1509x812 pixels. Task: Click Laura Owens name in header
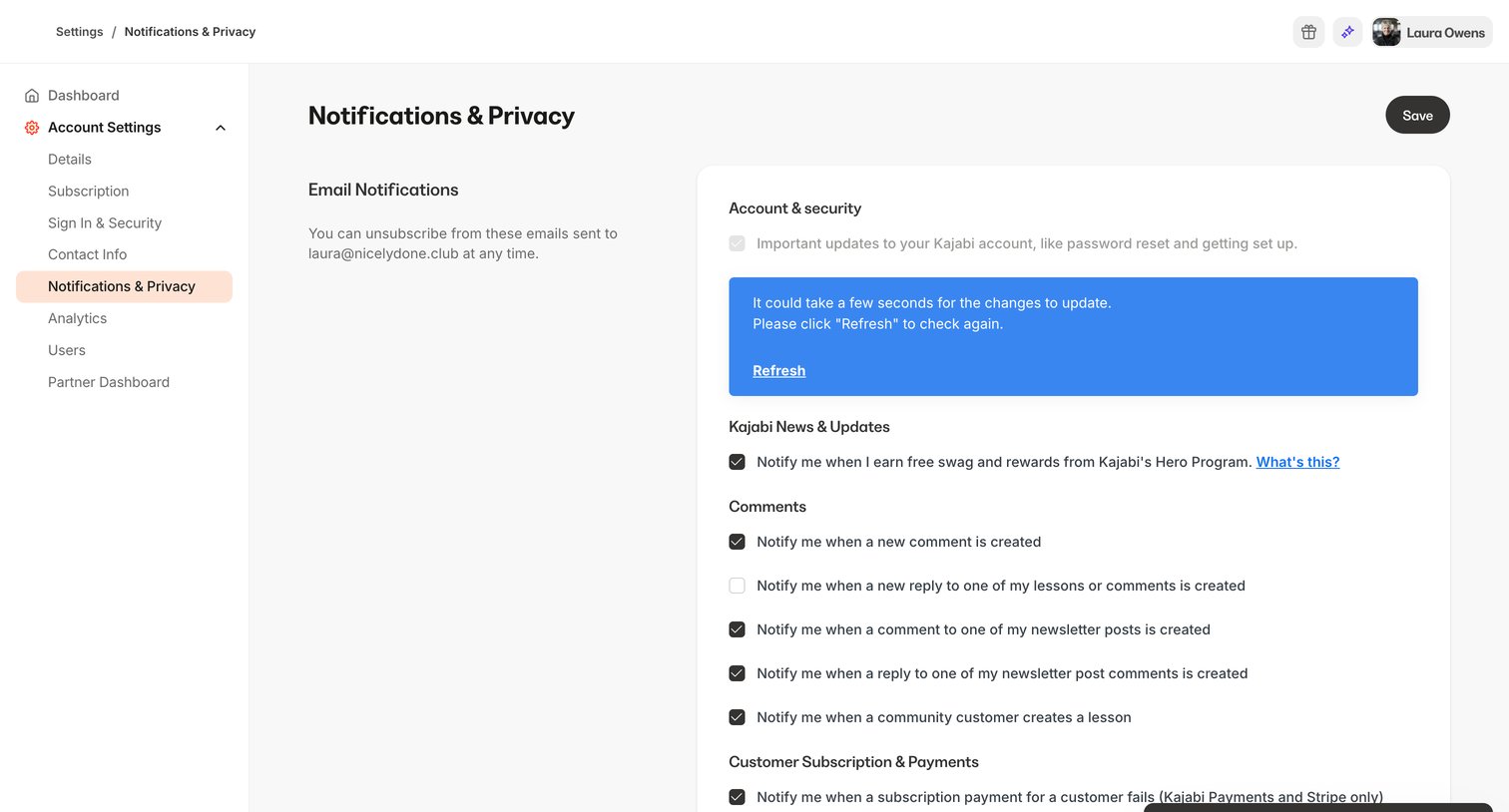1445,33
